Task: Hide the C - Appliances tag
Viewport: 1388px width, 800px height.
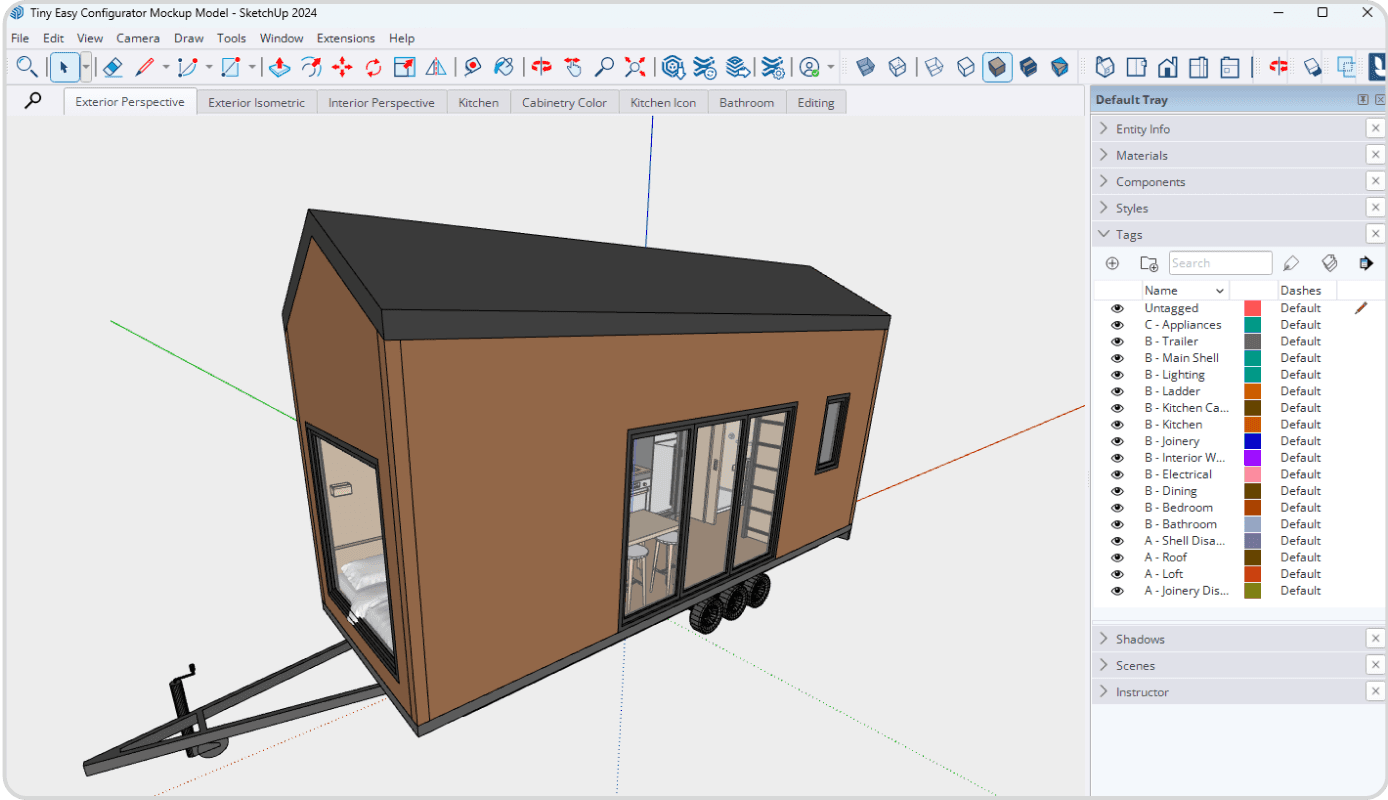Action: tap(1117, 324)
